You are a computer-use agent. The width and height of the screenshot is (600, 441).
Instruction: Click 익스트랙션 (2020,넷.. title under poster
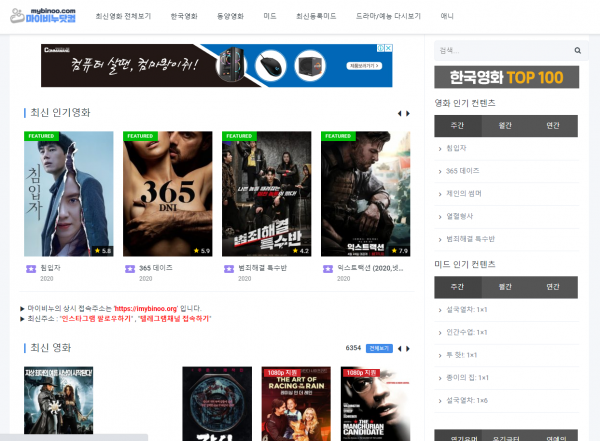click(370, 268)
